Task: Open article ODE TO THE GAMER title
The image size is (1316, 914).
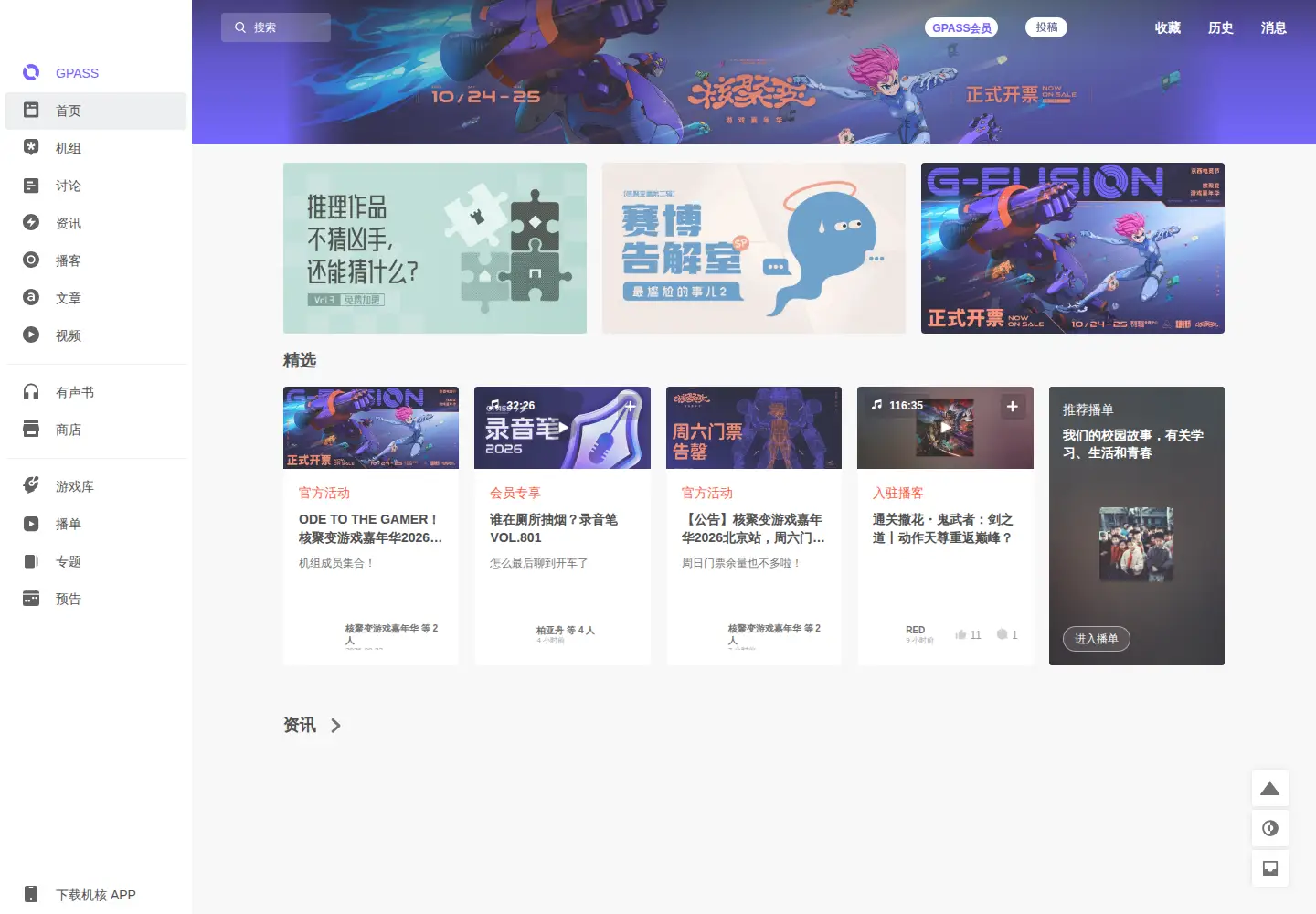Action: pyautogui.click(x=371, y=528)
